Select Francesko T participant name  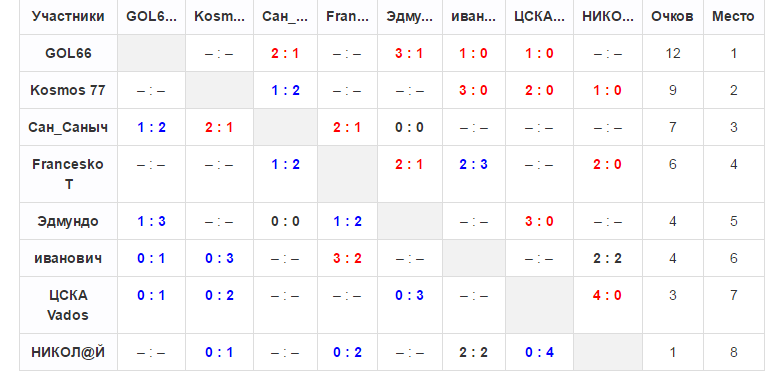tap(68, 174)
